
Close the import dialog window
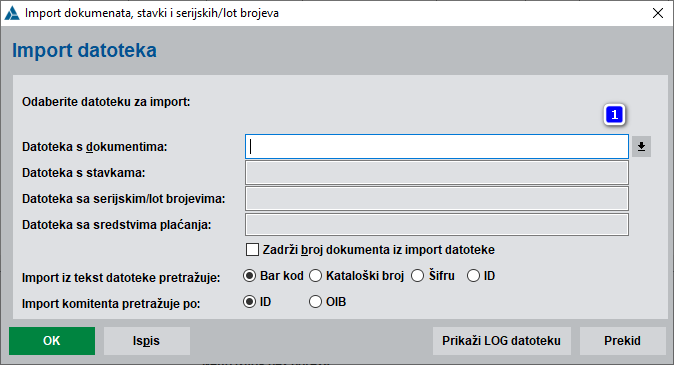point(658,13)
